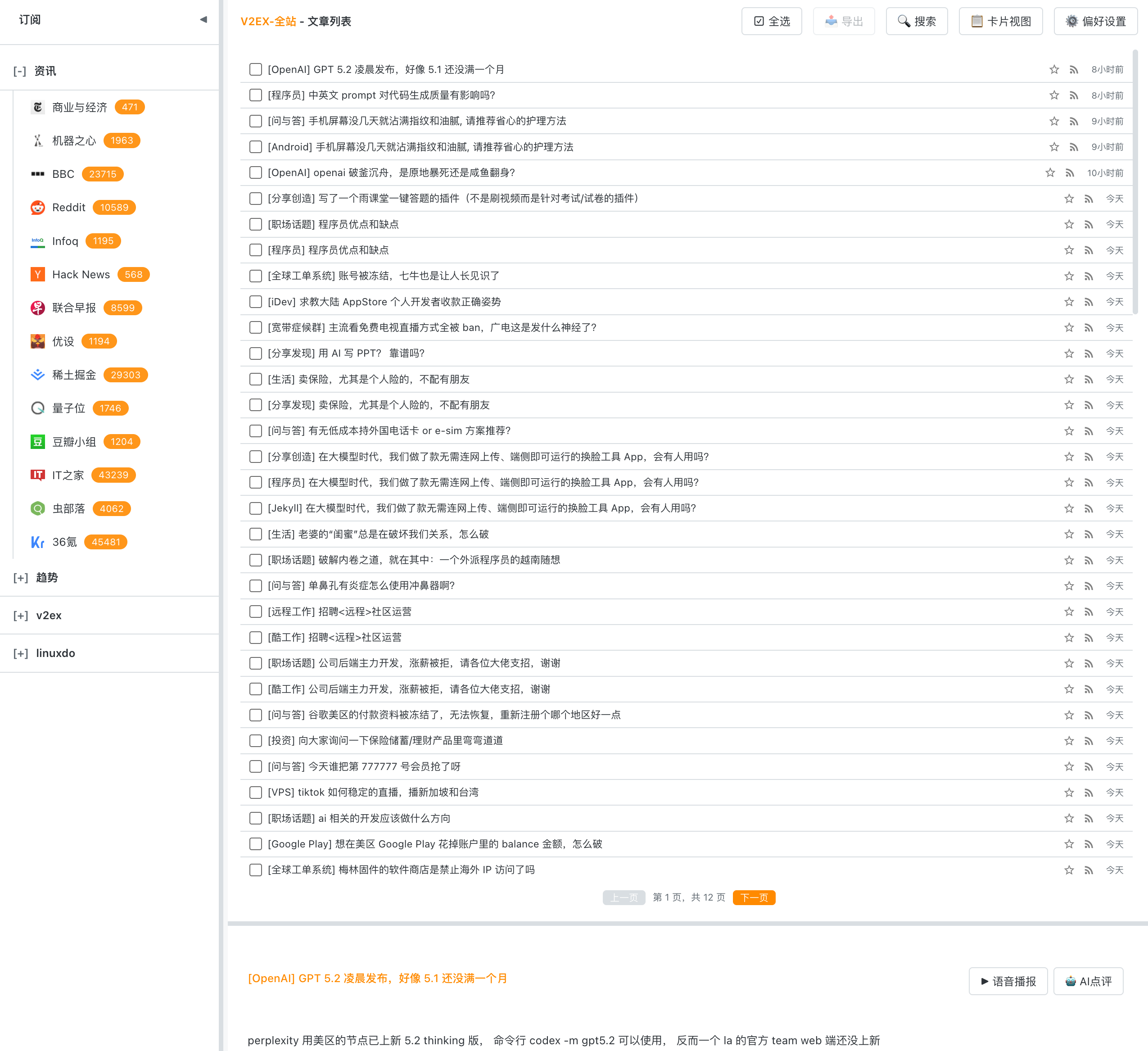This screenshot has width=1148, height=1051.
Task: Click the 36氪 feed icon
Action: (x=37, y=542)
